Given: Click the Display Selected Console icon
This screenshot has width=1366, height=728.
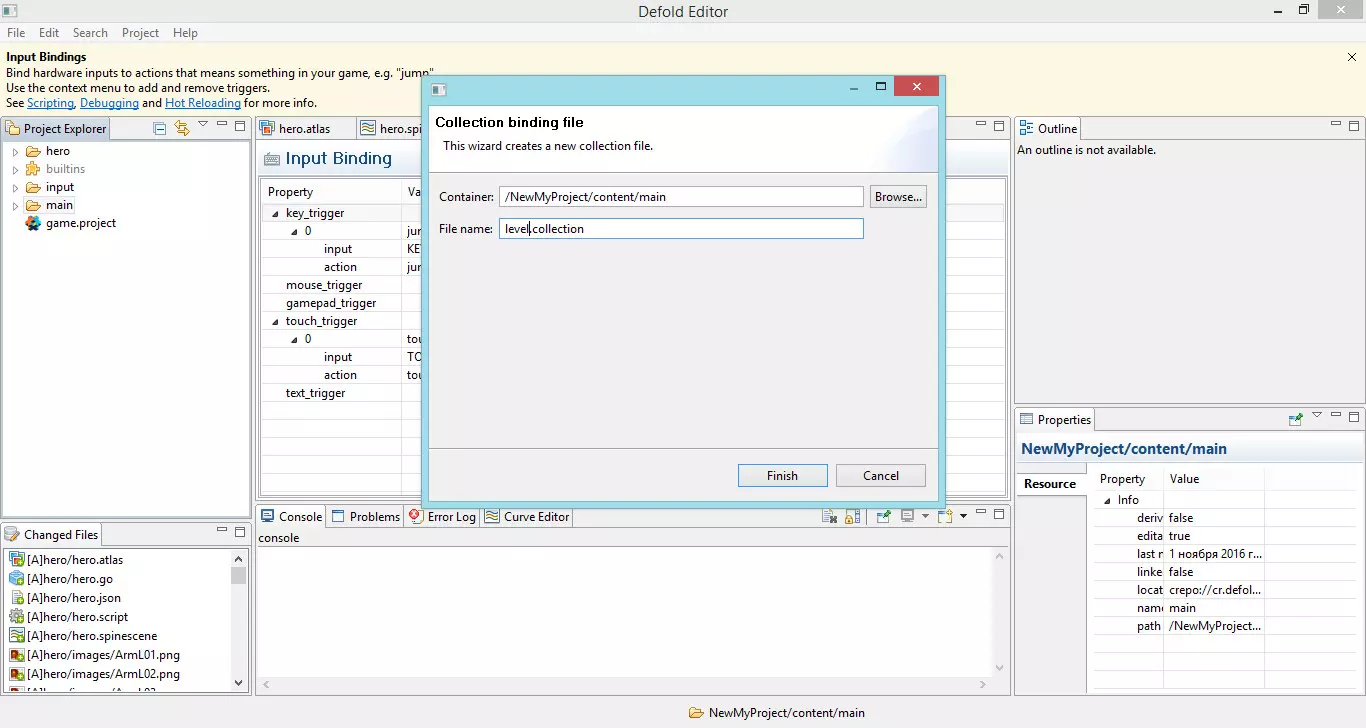Looking at the screenshot, I should [x=907, y=517].
